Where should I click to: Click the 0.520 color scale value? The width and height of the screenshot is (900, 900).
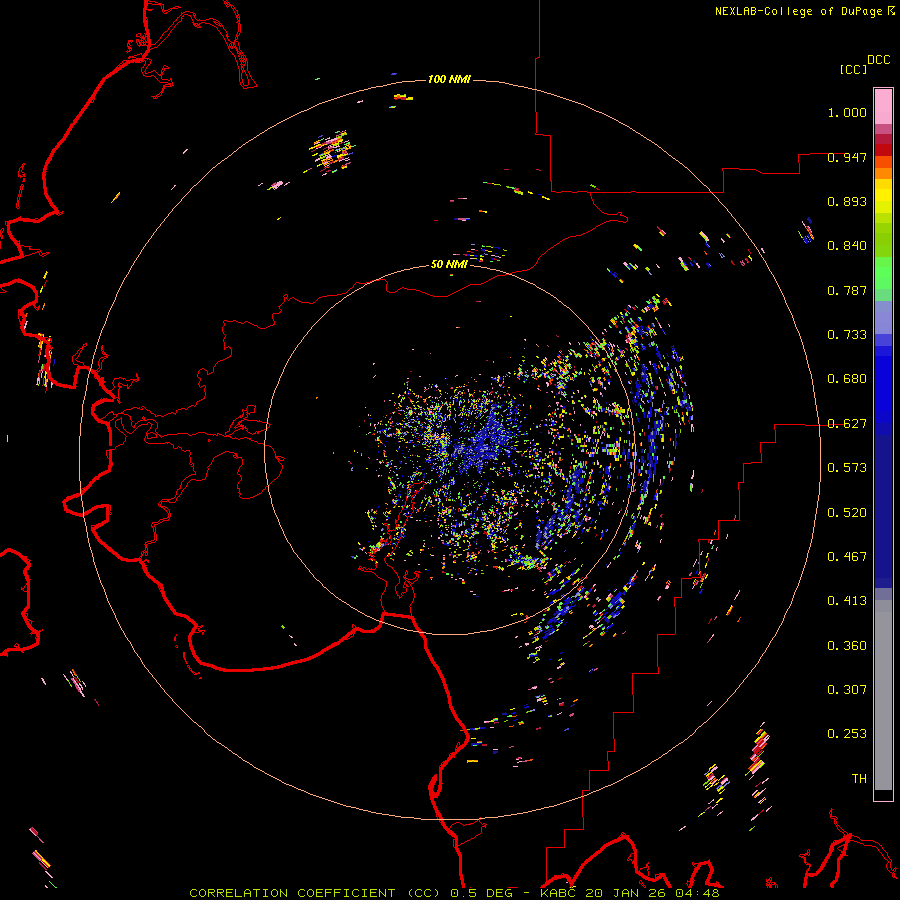coord(847,513)
